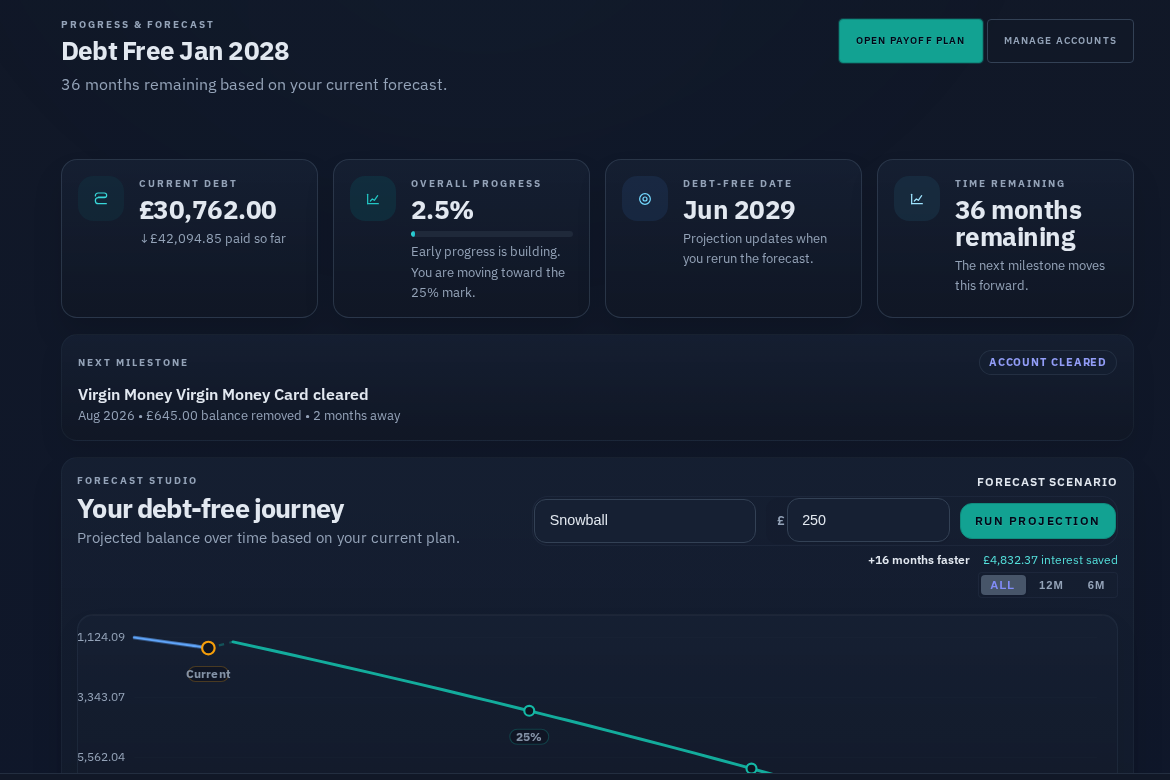Focus the extra payment amount field
This screenshot has height=780, width=1170.
click(868, 521)
